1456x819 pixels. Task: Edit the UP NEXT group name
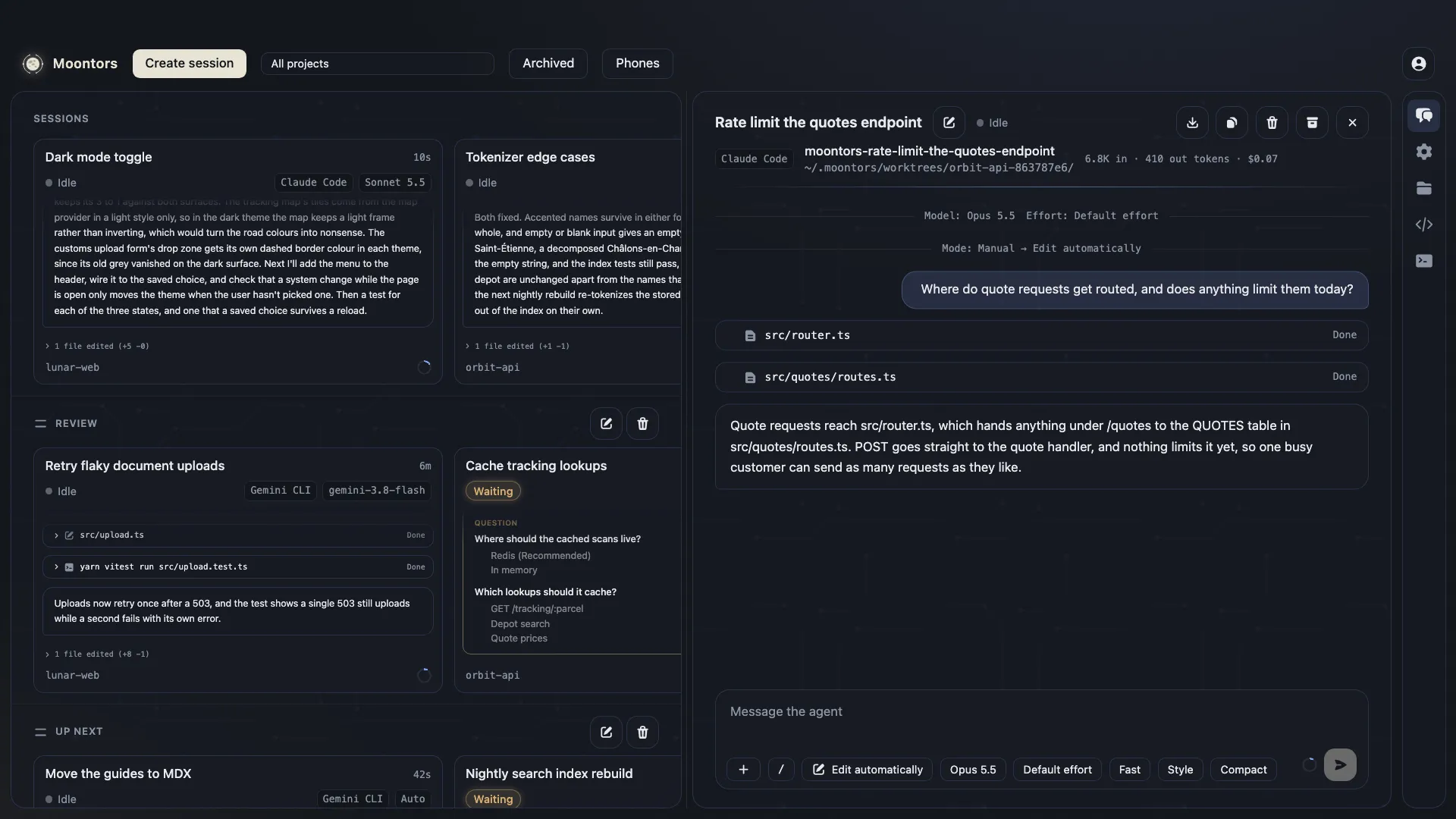tap(606, 733)
